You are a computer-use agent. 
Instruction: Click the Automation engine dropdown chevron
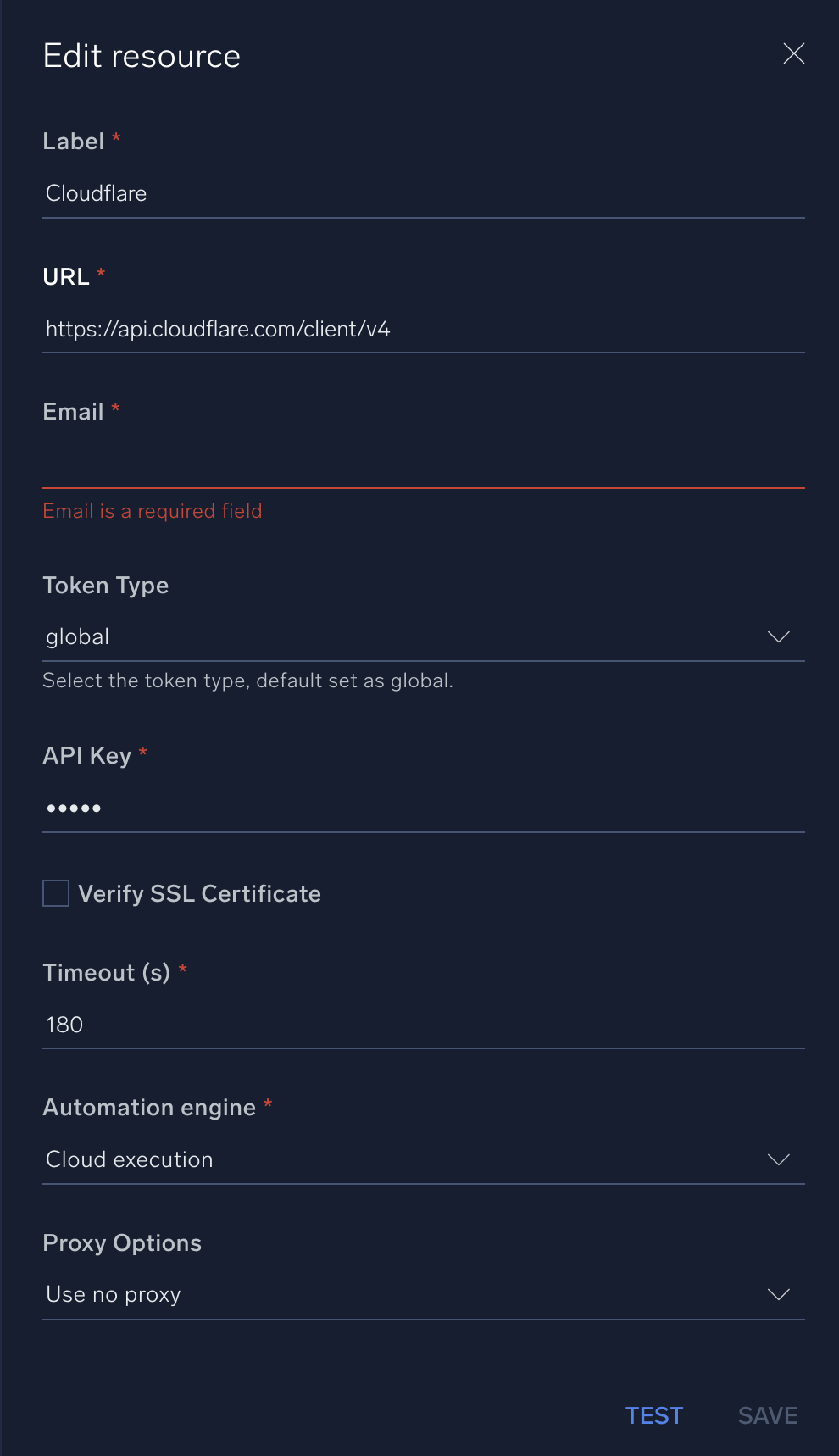pos(779,1159)
